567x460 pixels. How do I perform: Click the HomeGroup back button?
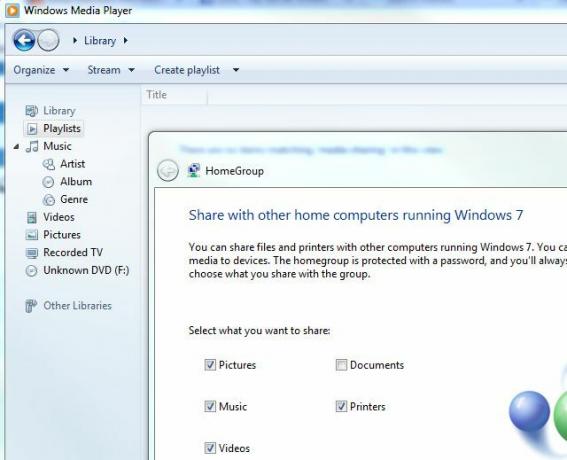click(x=168, y=170)
